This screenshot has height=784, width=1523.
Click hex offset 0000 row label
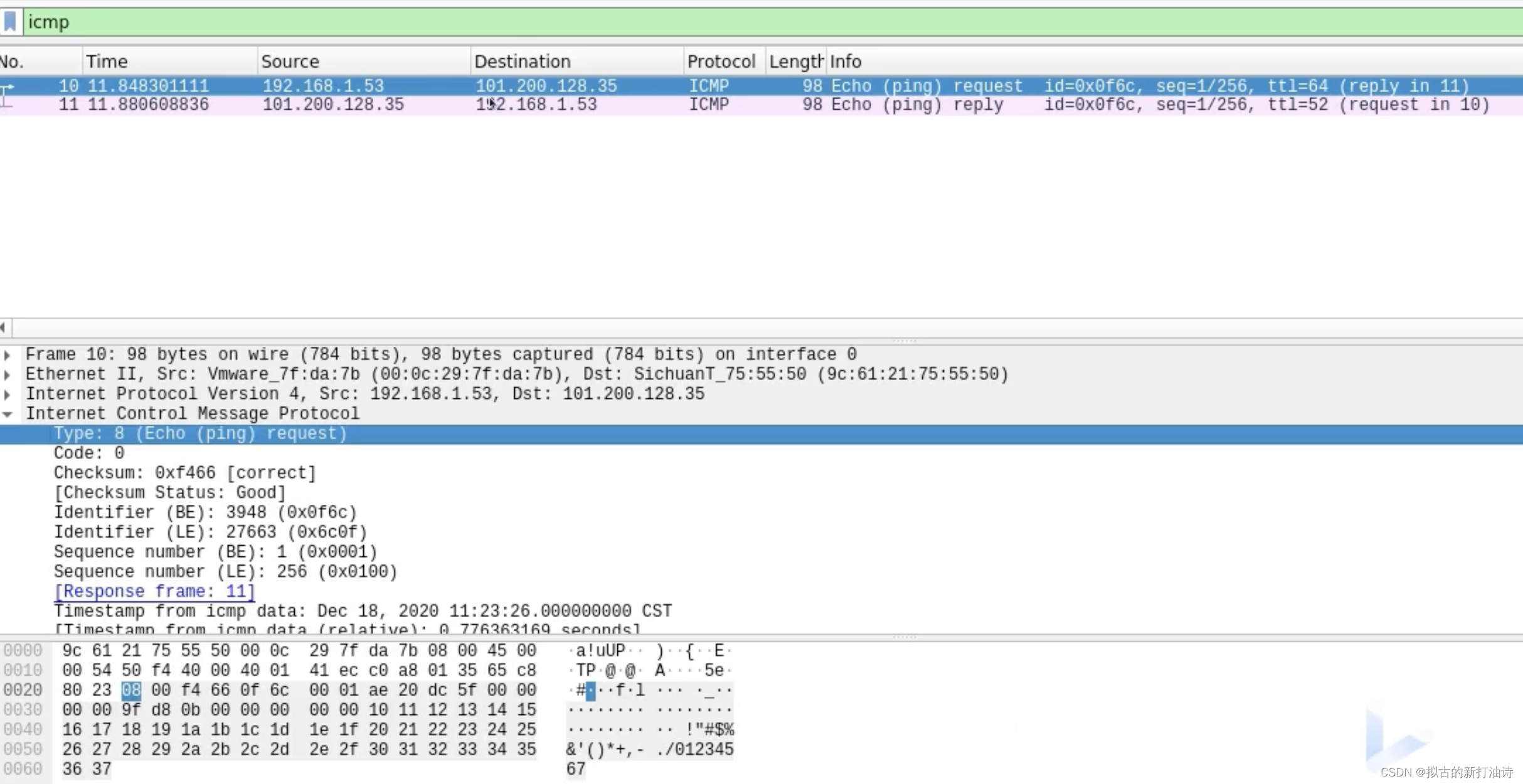pyautogui.click(x=23, y=651)
